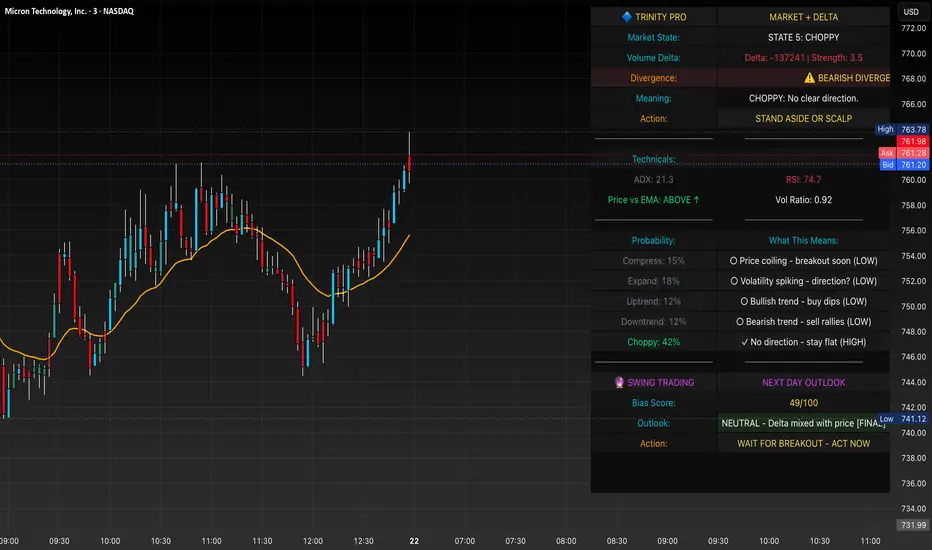Click CHOPPY: No clear direction text
Image resolution: width=932 pixels, height=550 pixels.
click(803, 98)
